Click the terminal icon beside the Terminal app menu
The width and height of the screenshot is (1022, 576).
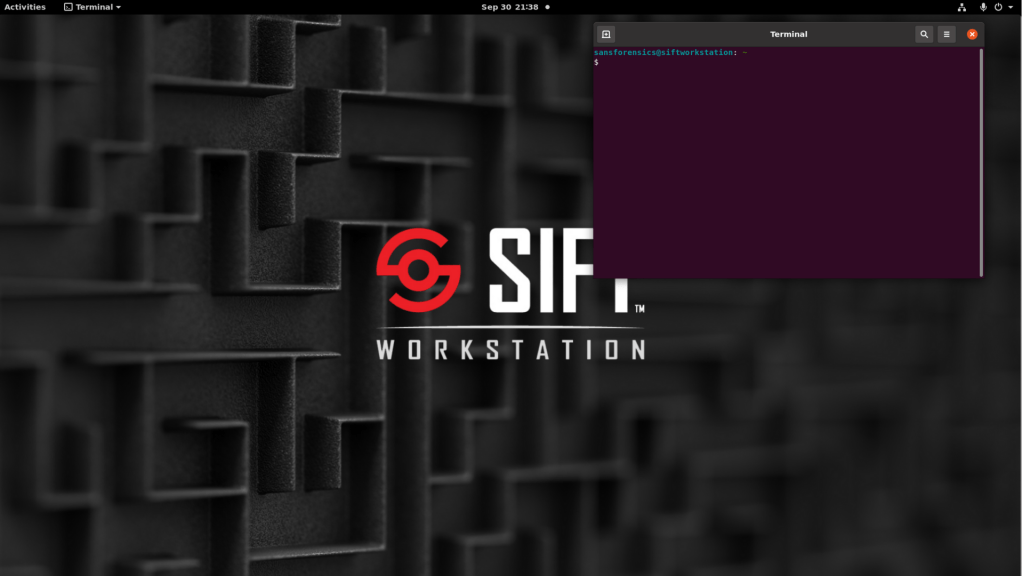[x=68, y=7]
